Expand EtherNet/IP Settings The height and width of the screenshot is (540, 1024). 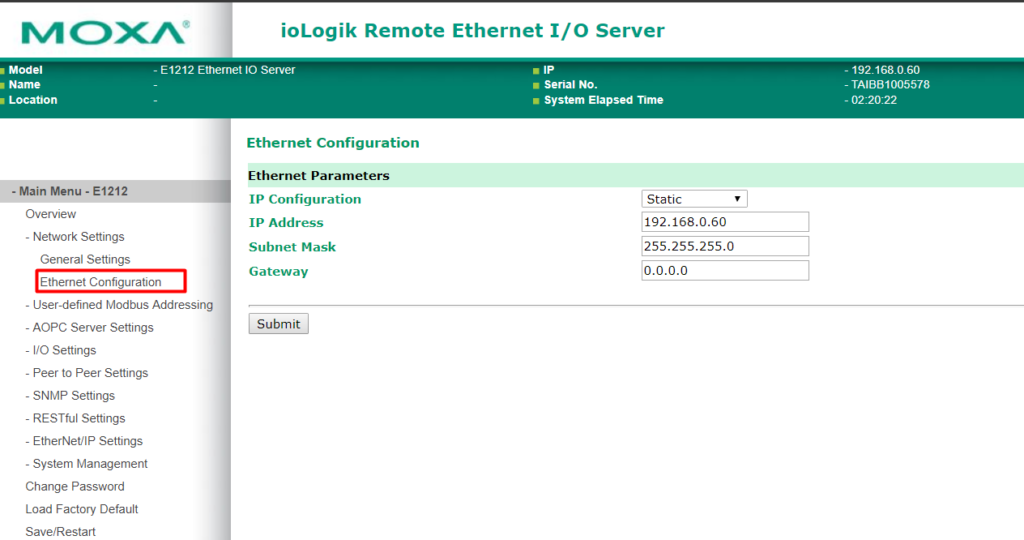[x=84, y=441]
